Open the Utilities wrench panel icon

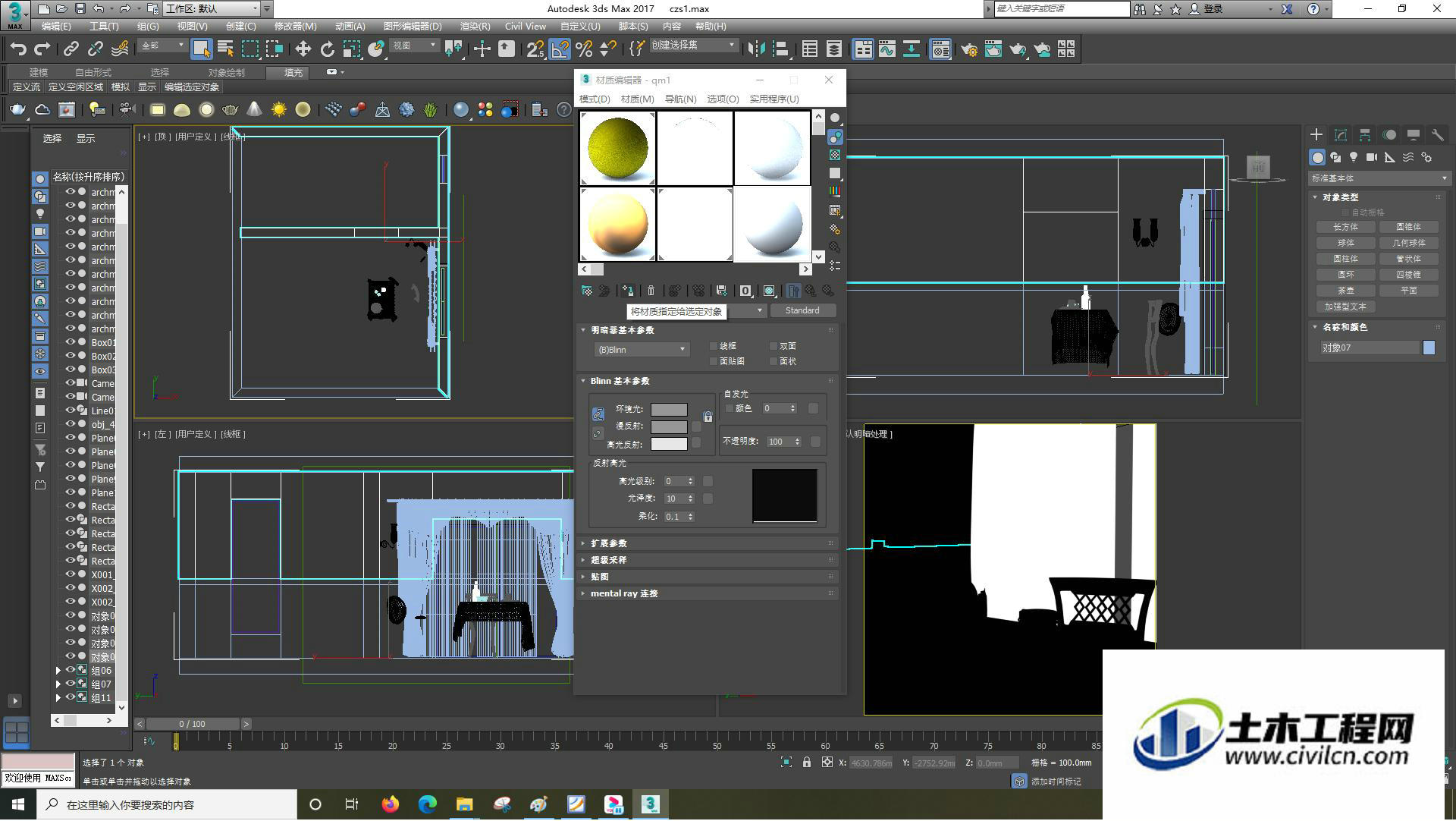point(1437,135)
